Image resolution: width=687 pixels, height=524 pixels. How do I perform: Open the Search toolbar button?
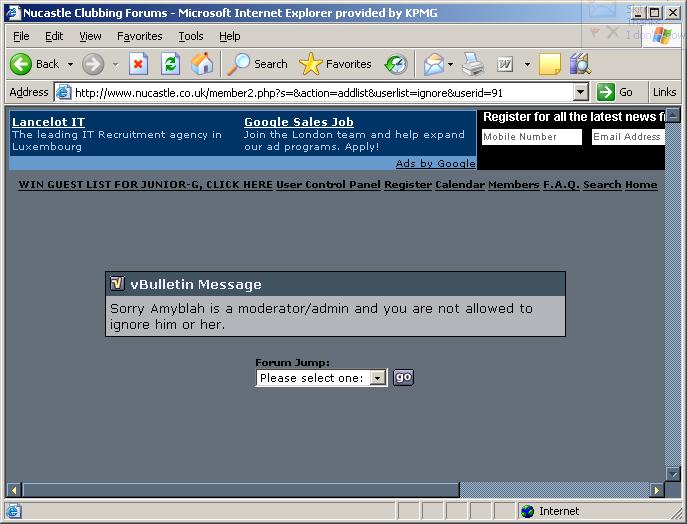pos(257,64)
